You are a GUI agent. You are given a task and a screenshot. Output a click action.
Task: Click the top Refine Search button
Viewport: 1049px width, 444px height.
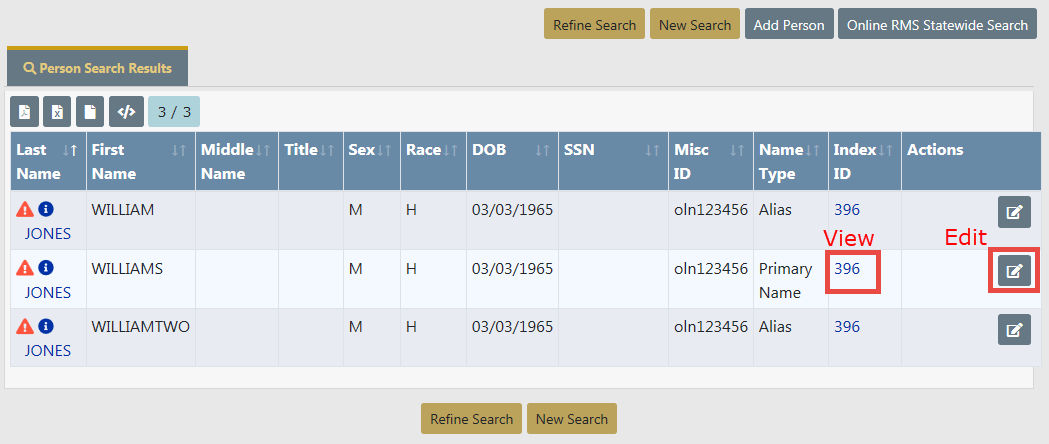594,25
